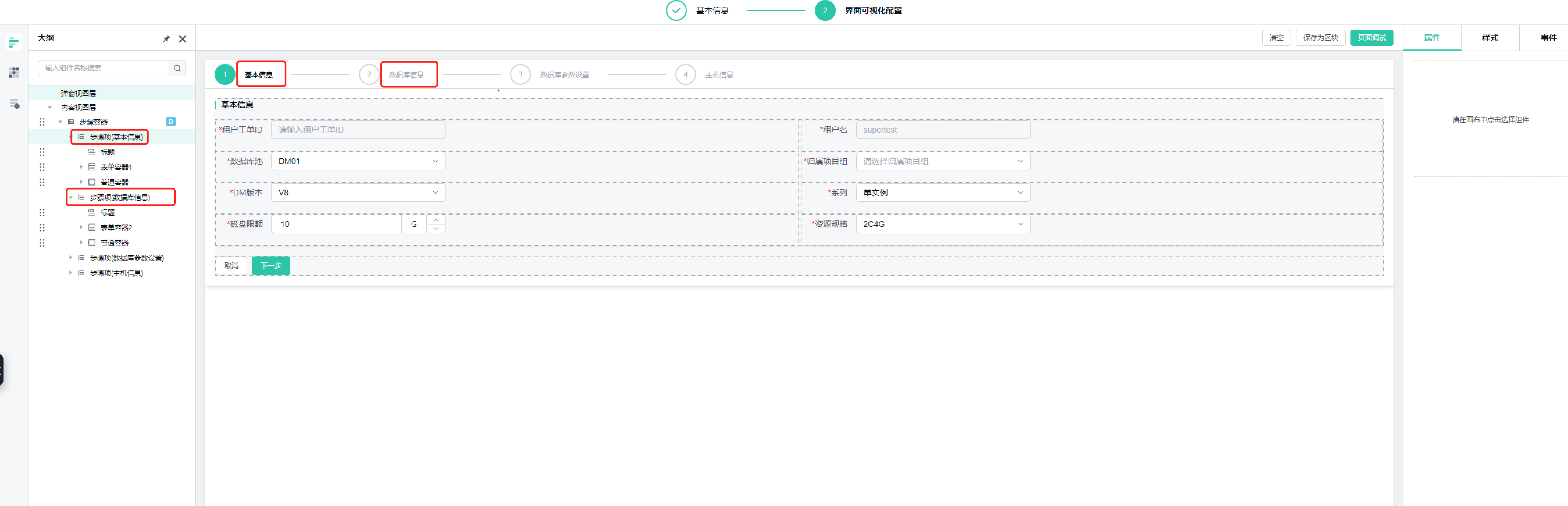Open the 资源规格 2C4G dropdown
The height and width of the screenshot is (506, 1568).
[942, 224]
